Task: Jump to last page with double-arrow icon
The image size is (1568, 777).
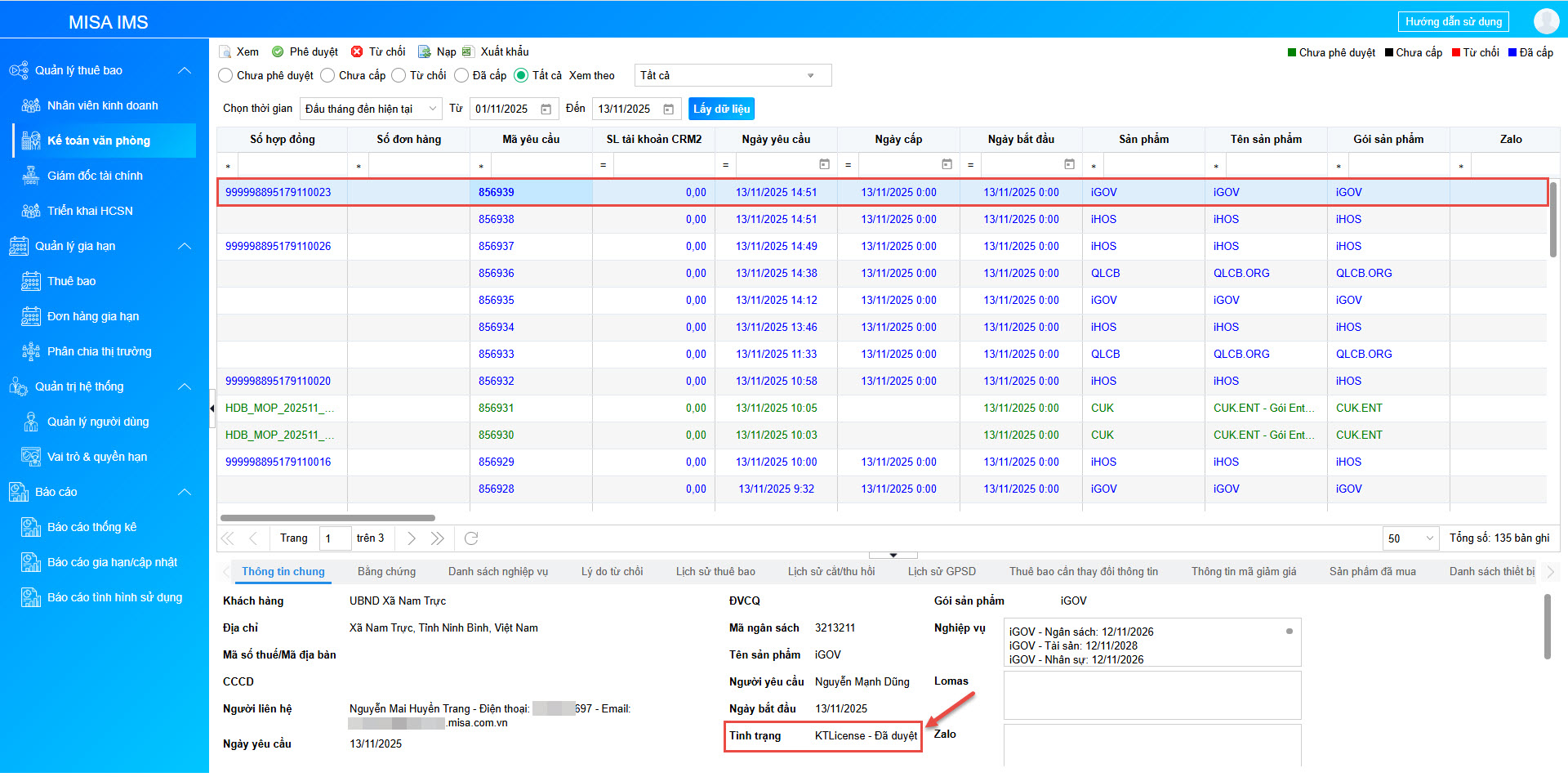Action: (x=438, y=538)
